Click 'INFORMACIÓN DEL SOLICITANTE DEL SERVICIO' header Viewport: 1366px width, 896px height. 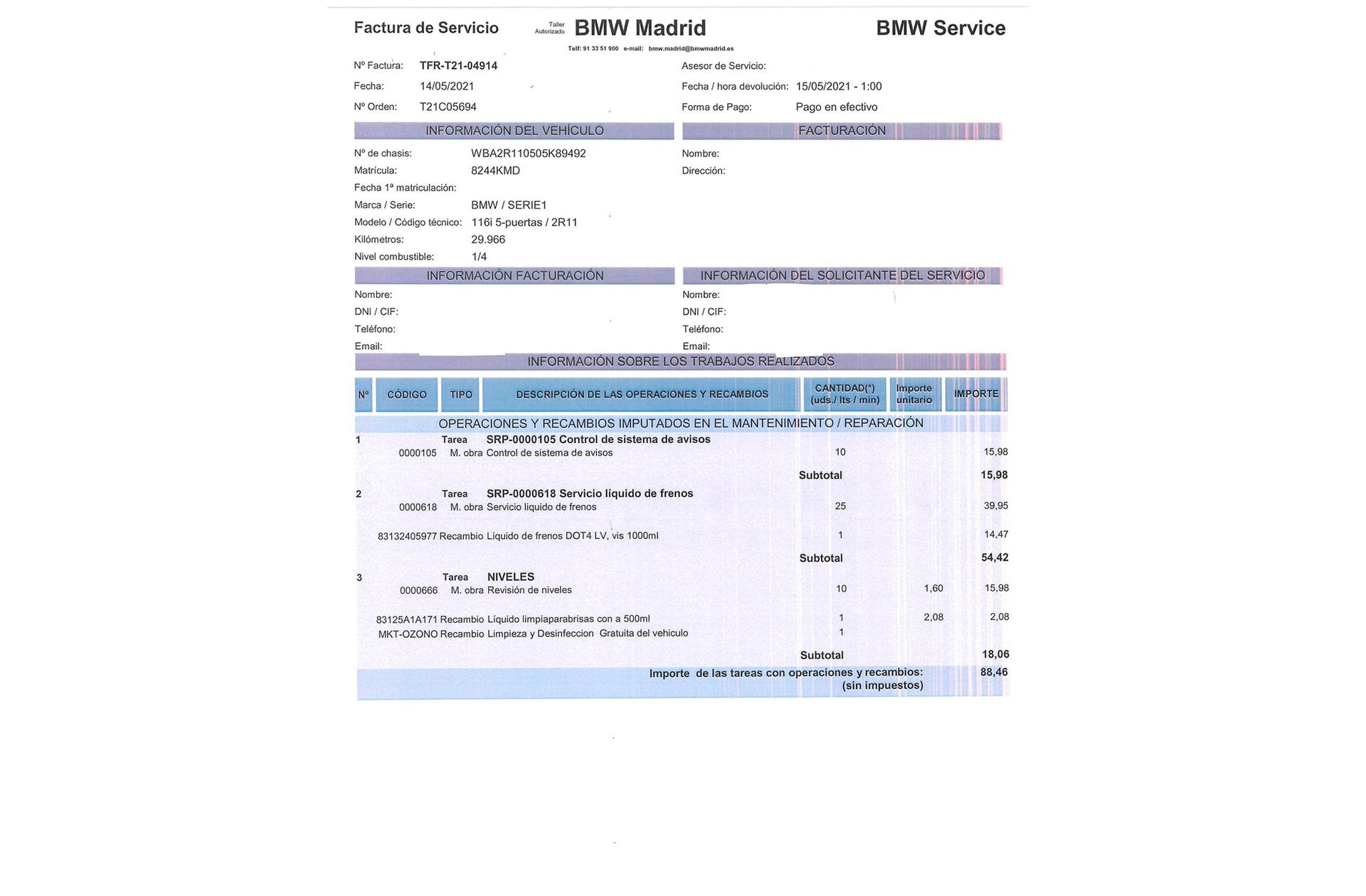[x=842, y=276]
